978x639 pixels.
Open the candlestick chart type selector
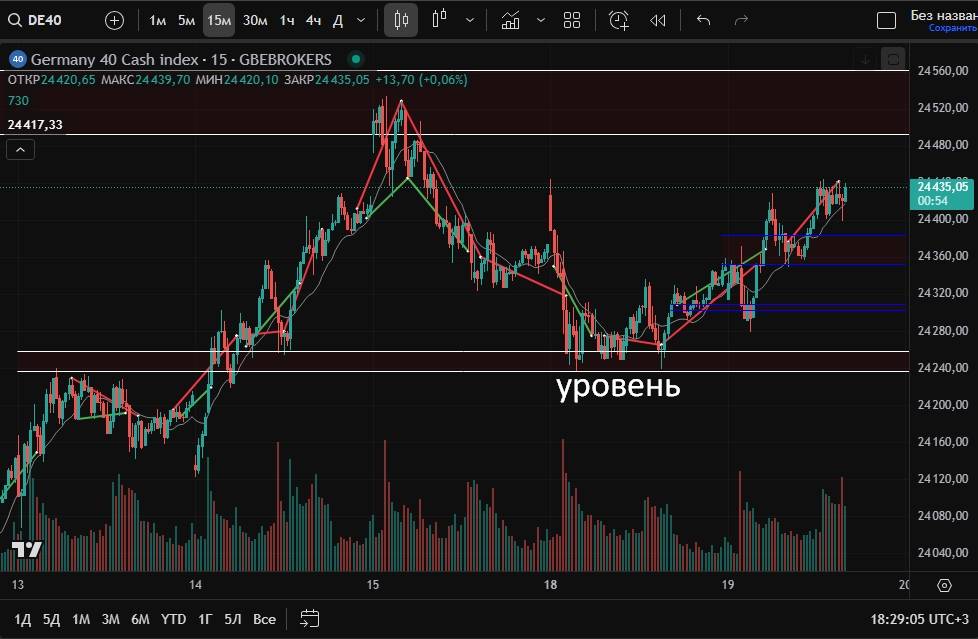[x=401, y=20]
